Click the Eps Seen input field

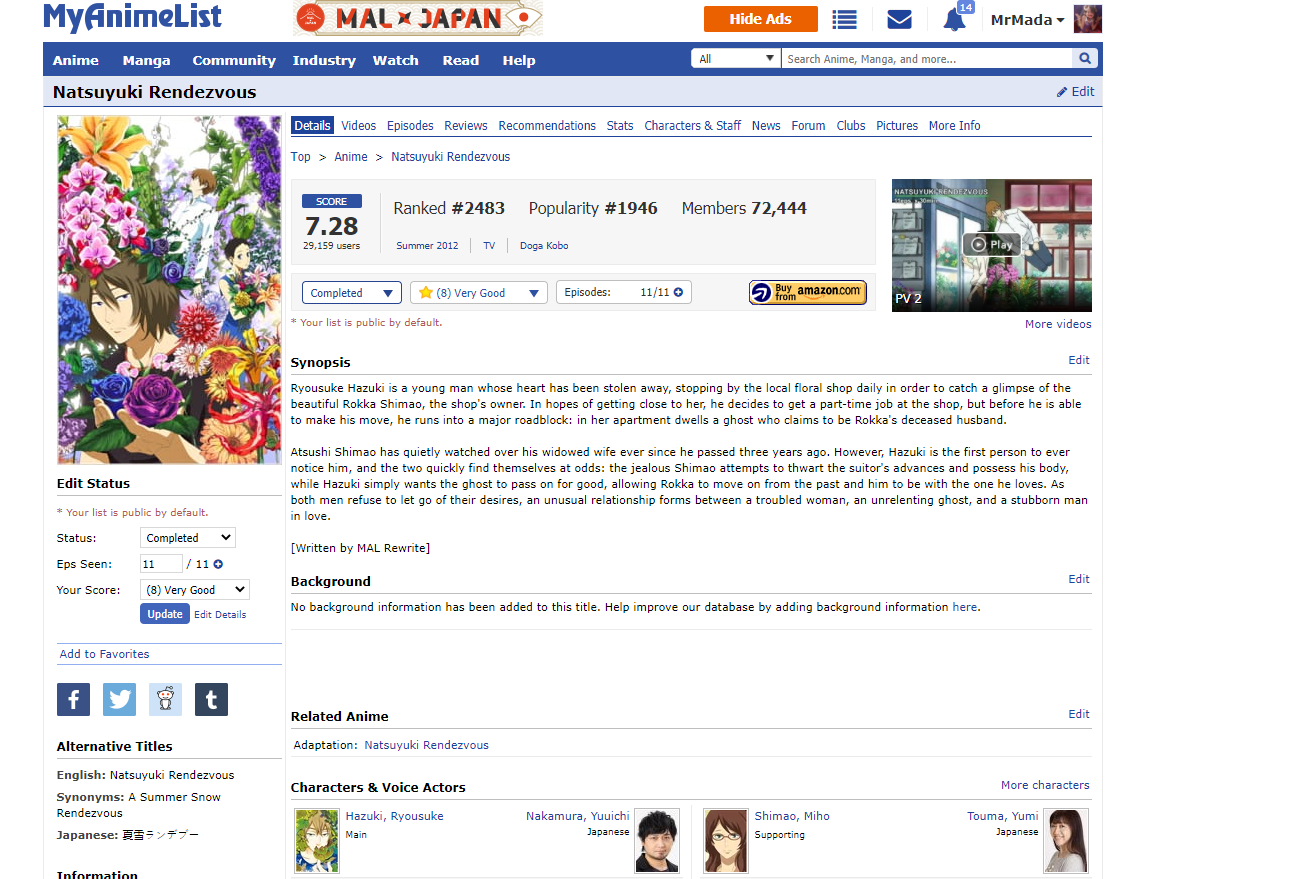tap(161, 564)
